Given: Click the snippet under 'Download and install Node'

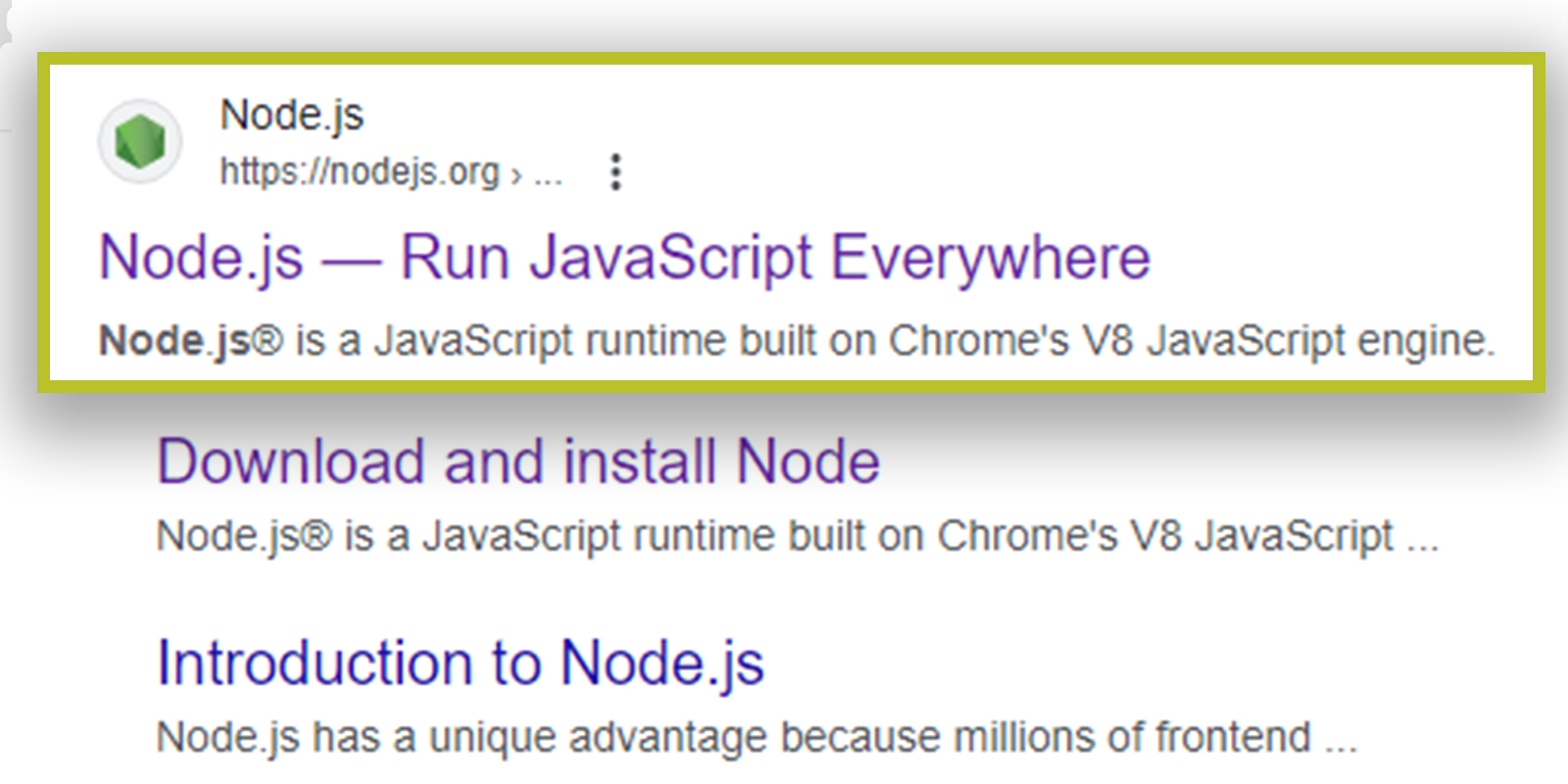Looking at the screenshot, I should [x=798, y=537].
